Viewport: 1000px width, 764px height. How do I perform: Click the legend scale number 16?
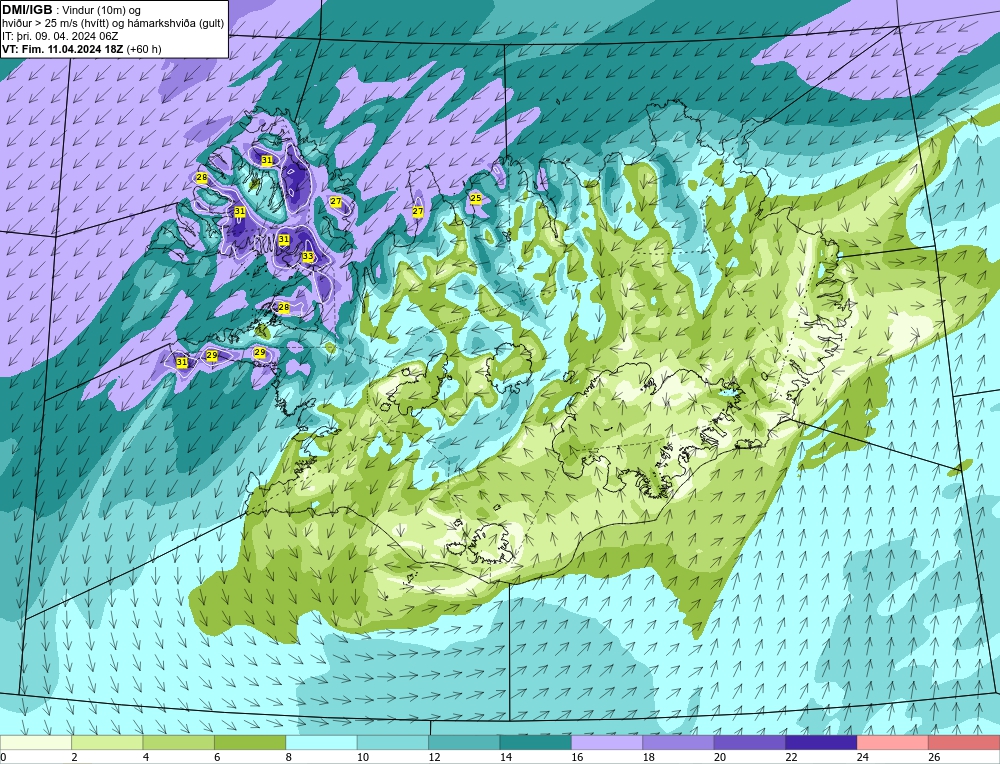pyautogui.click(x=577, y=758)
